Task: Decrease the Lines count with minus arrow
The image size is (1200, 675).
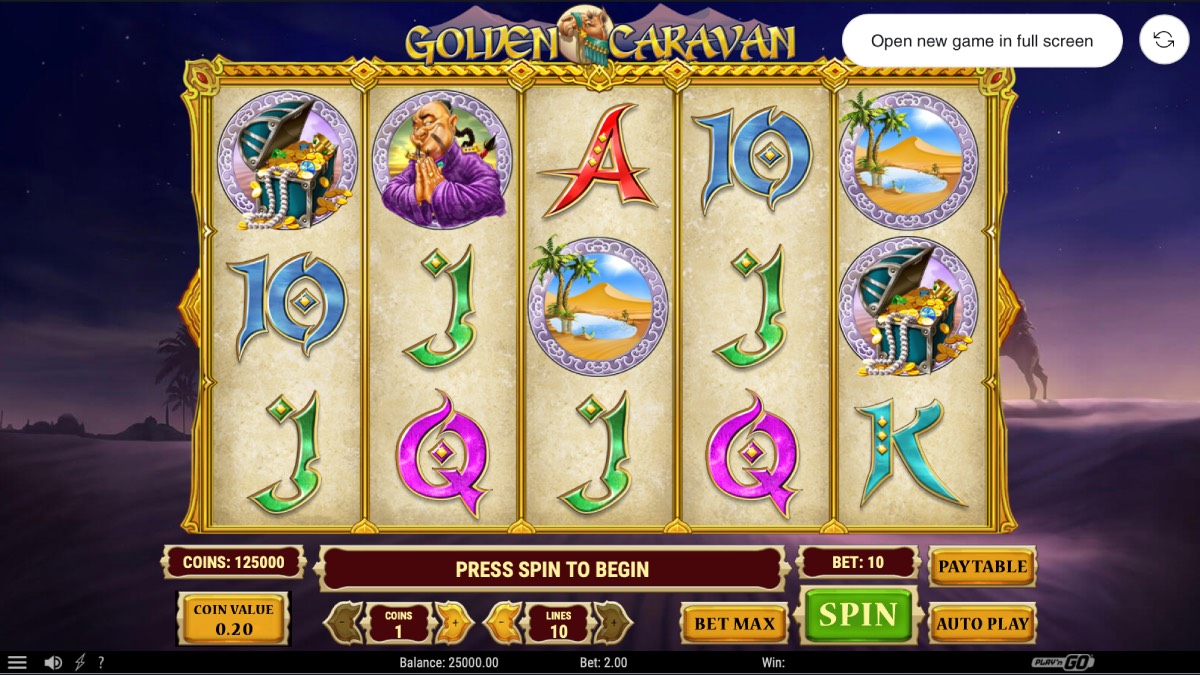Action: (x=504, y=622)
